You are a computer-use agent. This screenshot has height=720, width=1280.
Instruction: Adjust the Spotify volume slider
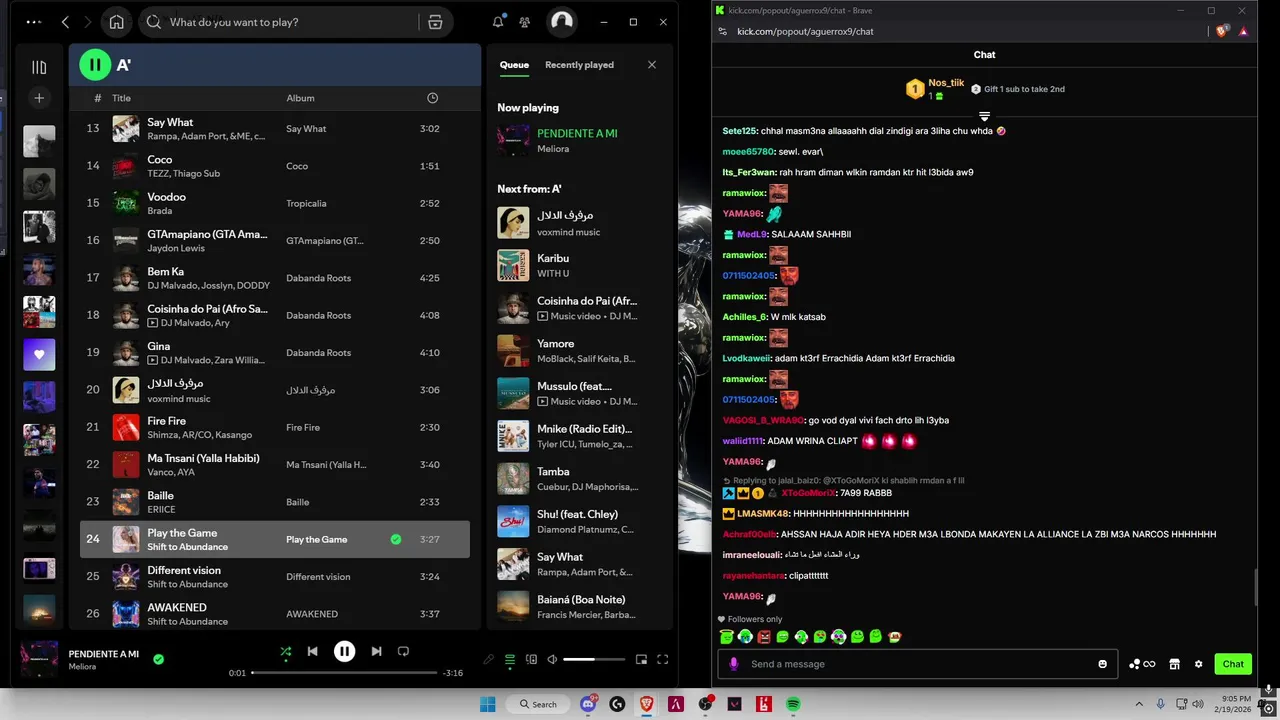click(593, 659)
